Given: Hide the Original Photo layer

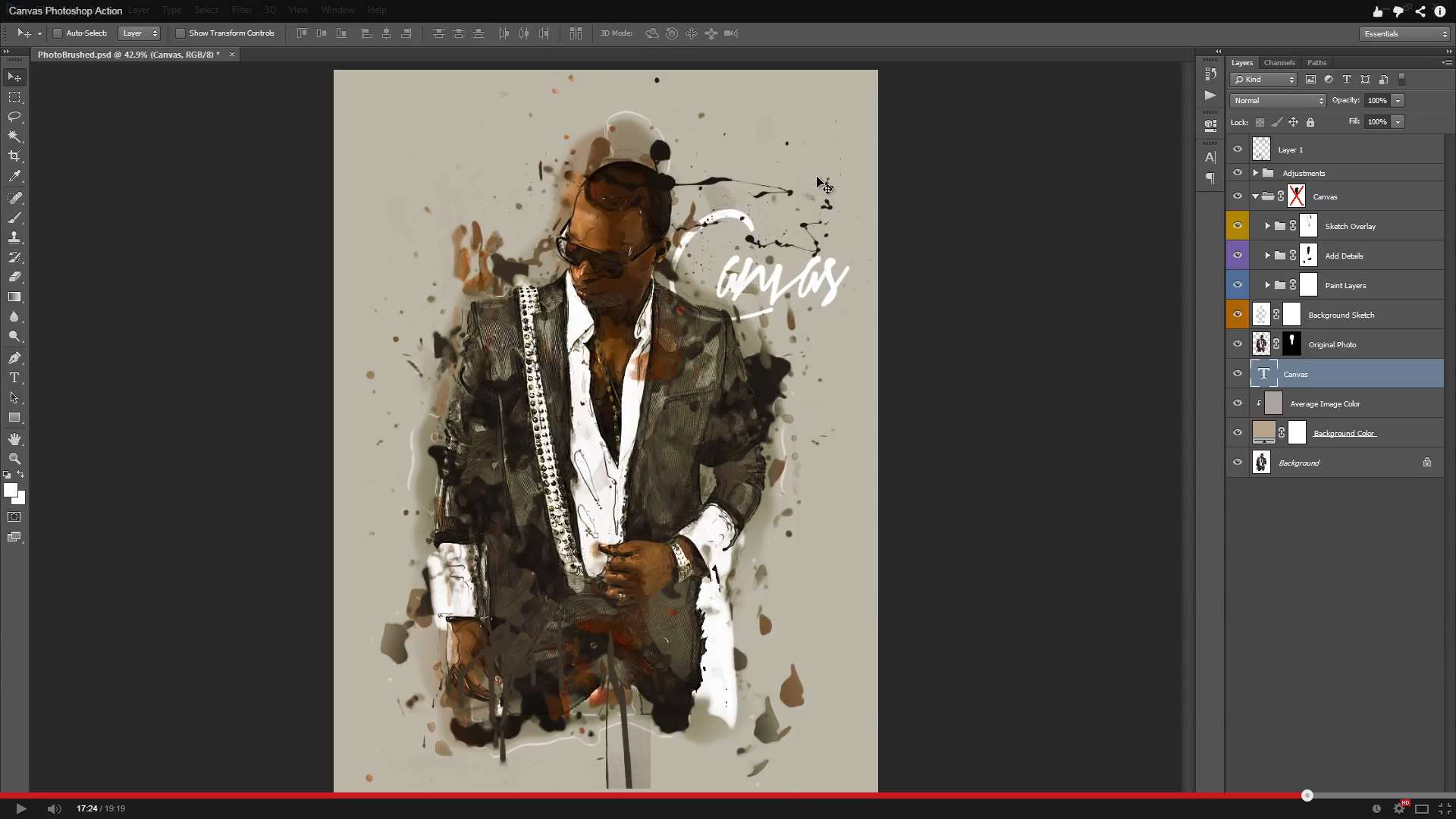Looking at the screenshot, I should pyautogui.click(x=1237, y=344).
